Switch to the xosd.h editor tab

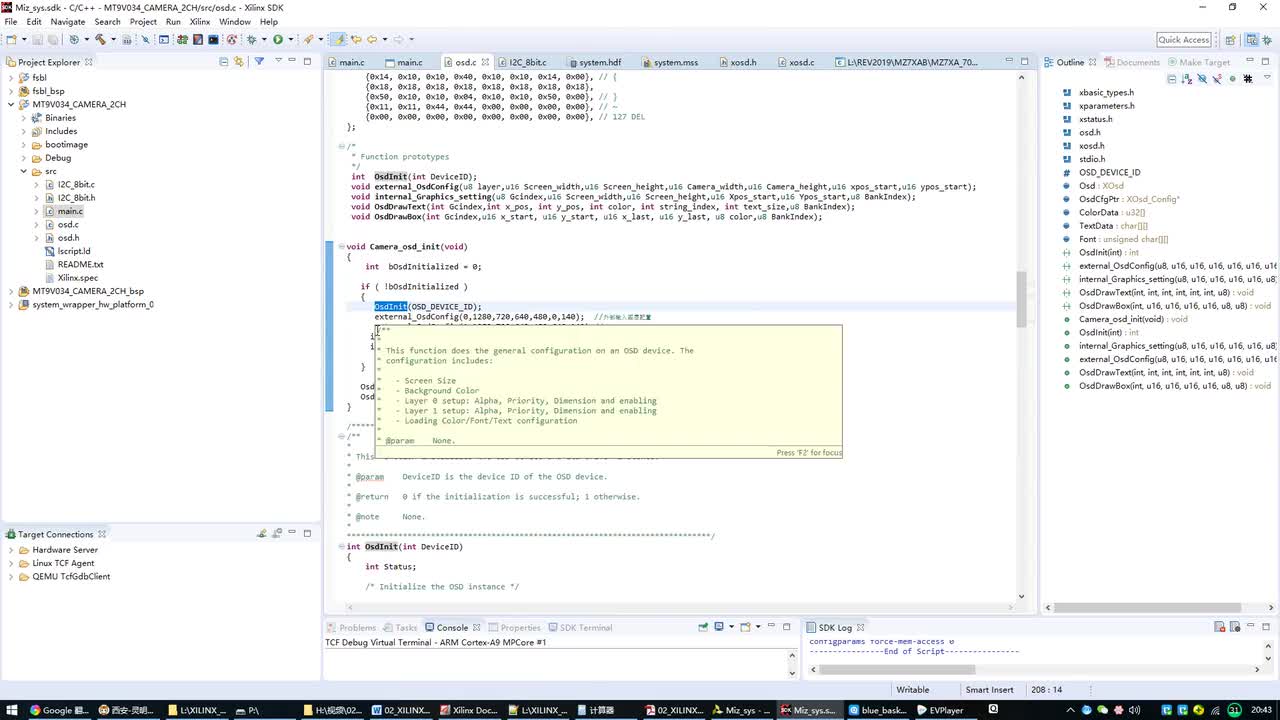[x=742, y=62]
